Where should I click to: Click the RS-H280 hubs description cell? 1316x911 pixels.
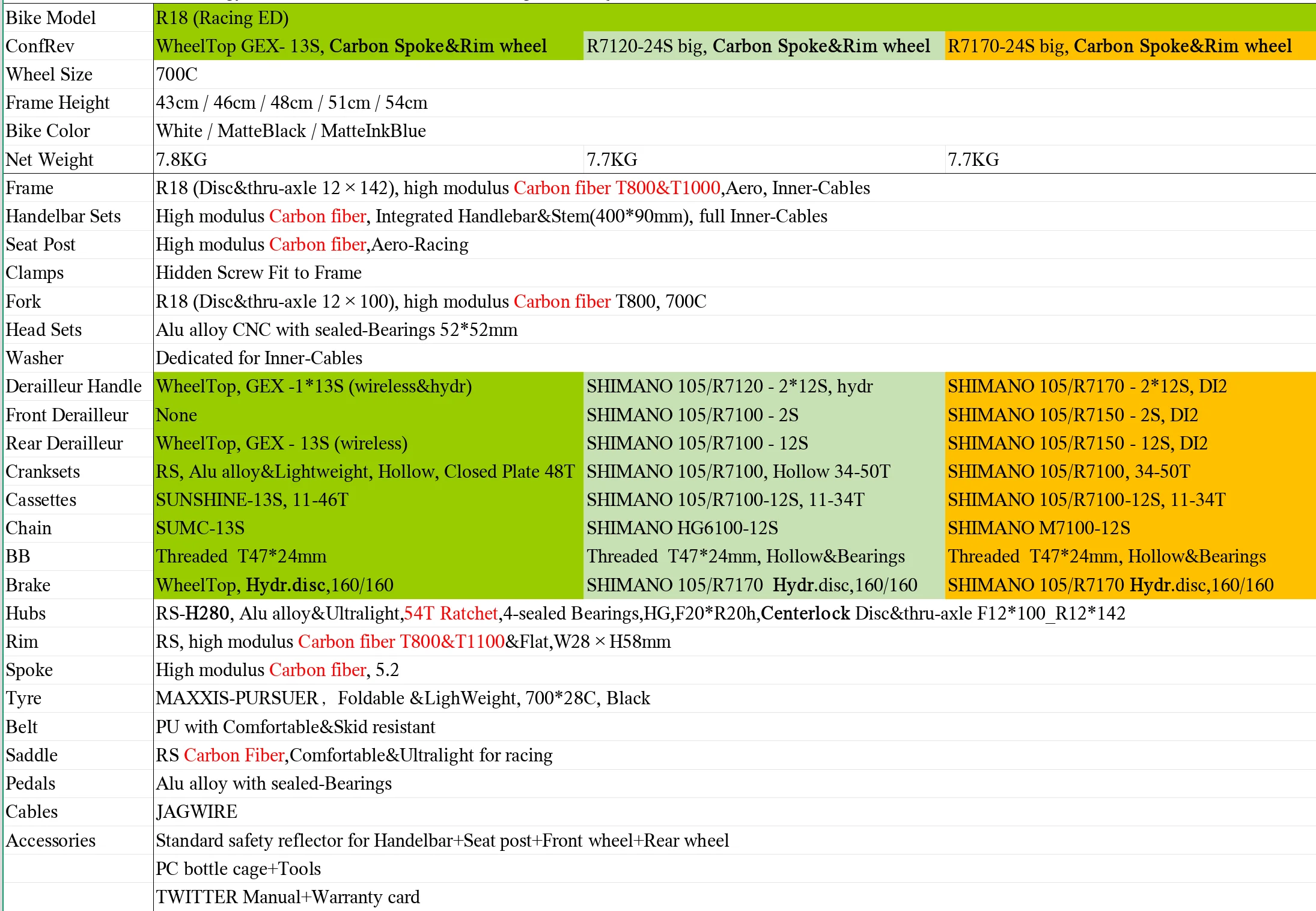(640, 614)
